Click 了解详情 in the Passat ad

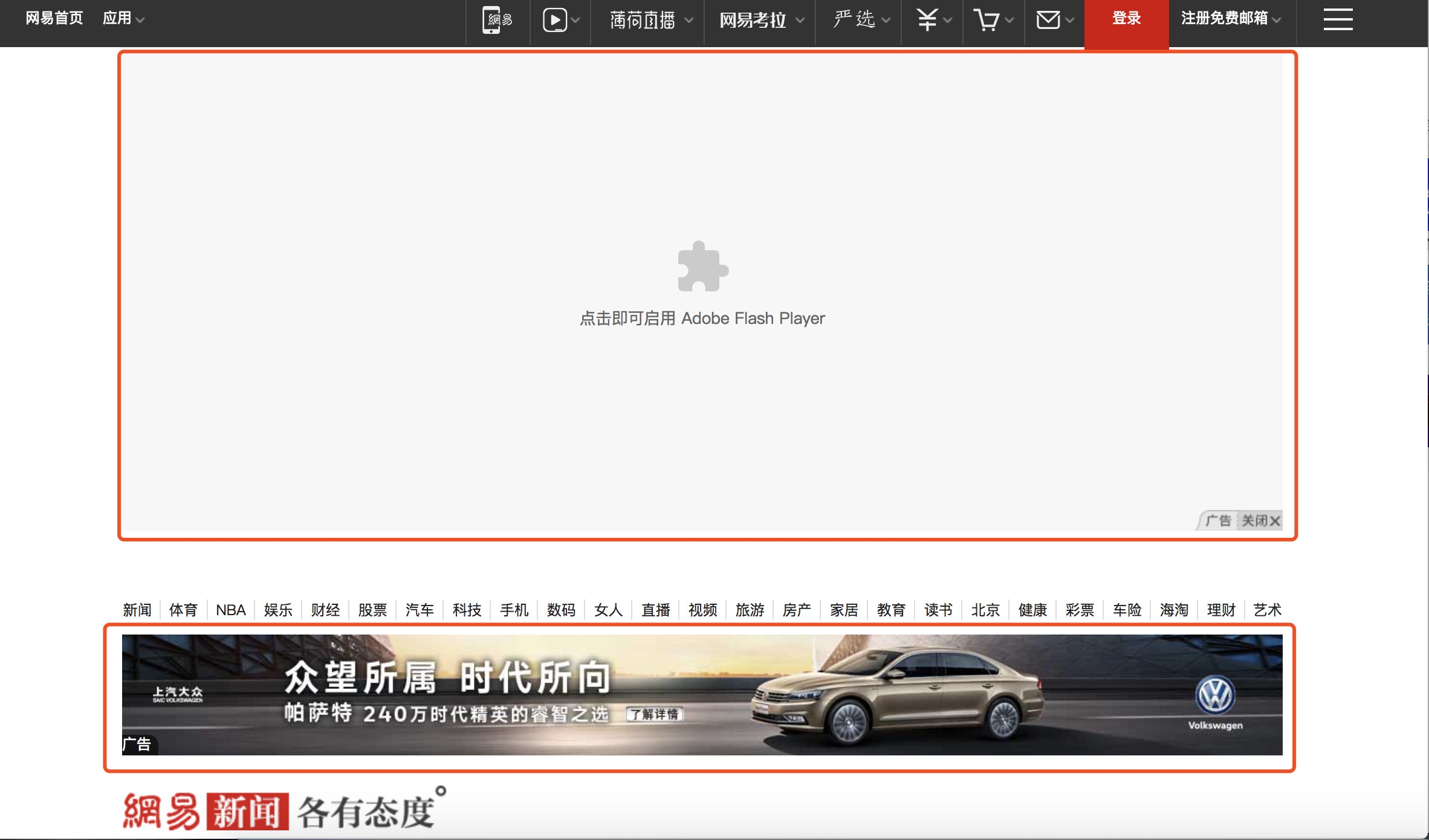(655, 714)
